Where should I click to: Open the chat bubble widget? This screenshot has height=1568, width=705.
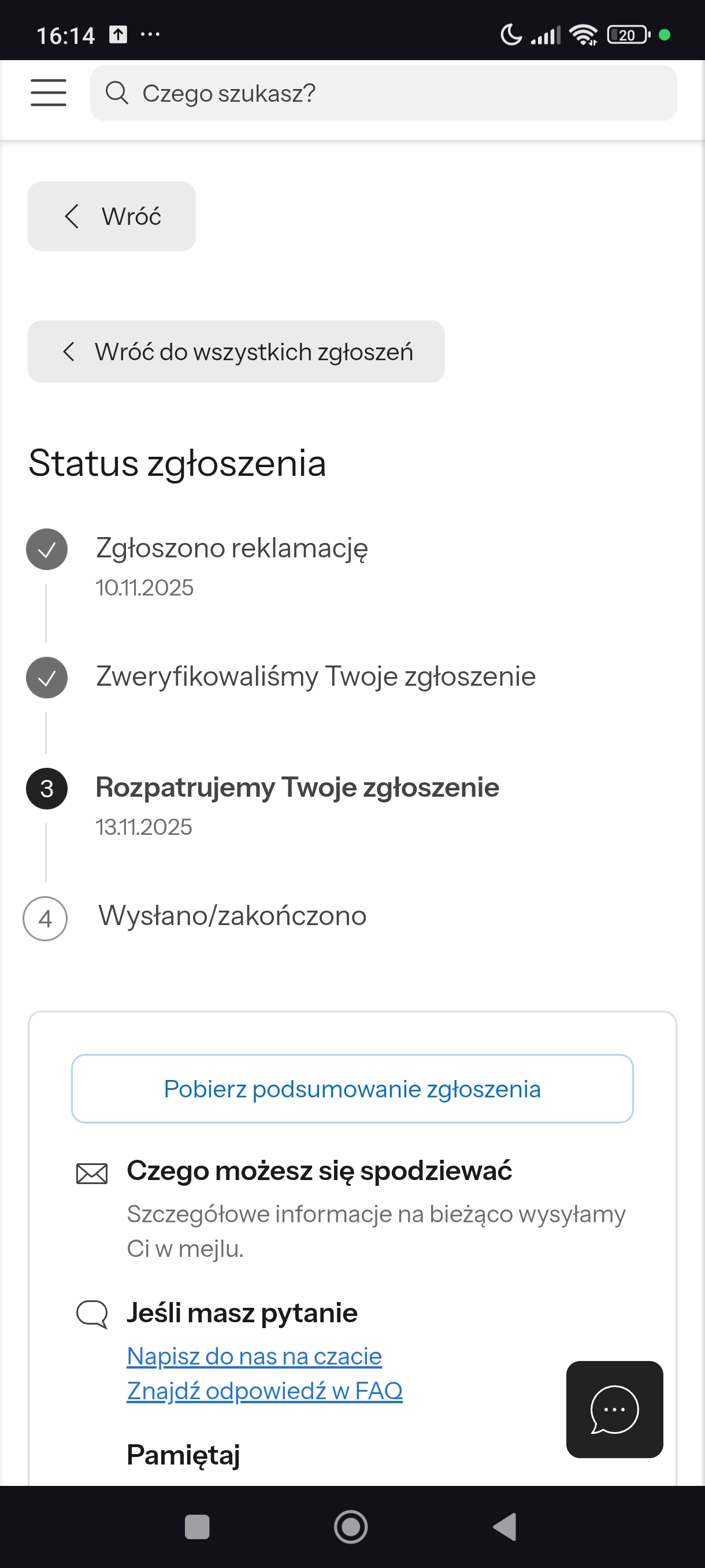click(614, 1408)
